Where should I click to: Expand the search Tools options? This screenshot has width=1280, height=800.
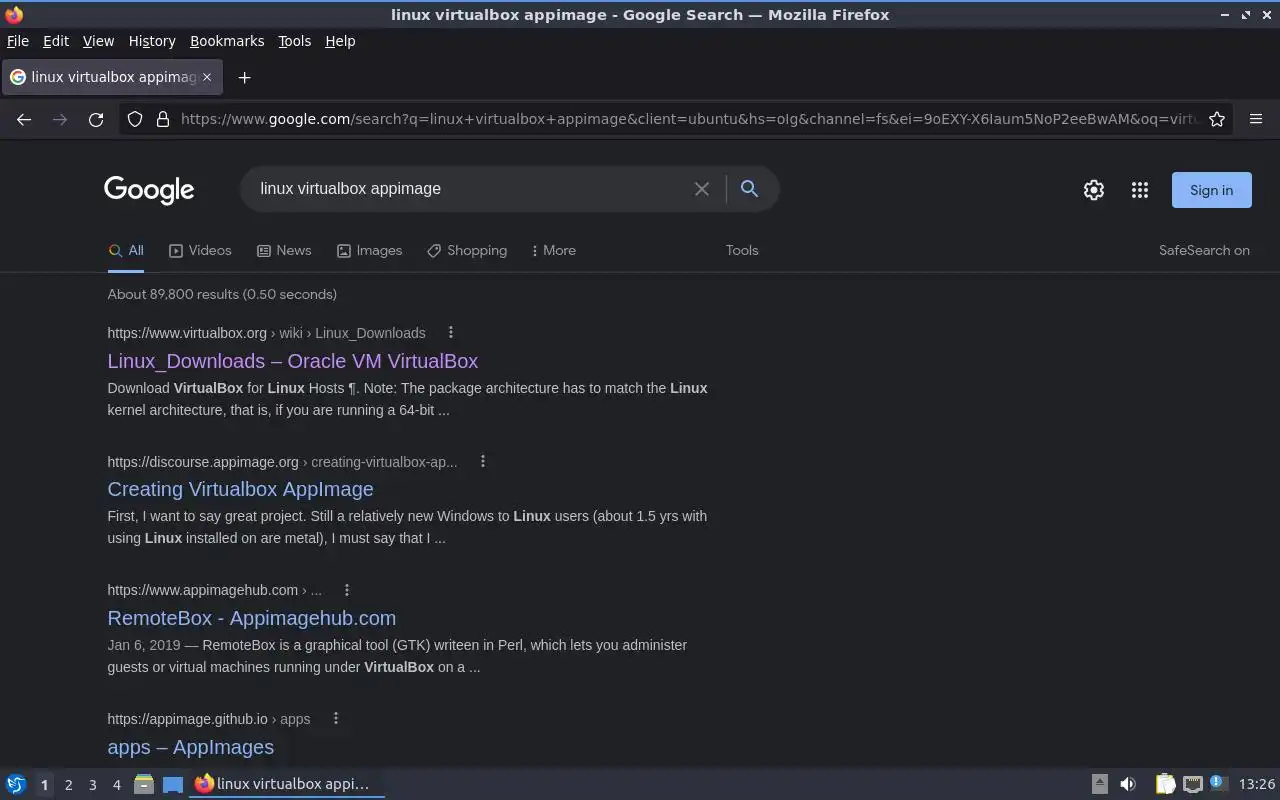(x=742, y=250)
